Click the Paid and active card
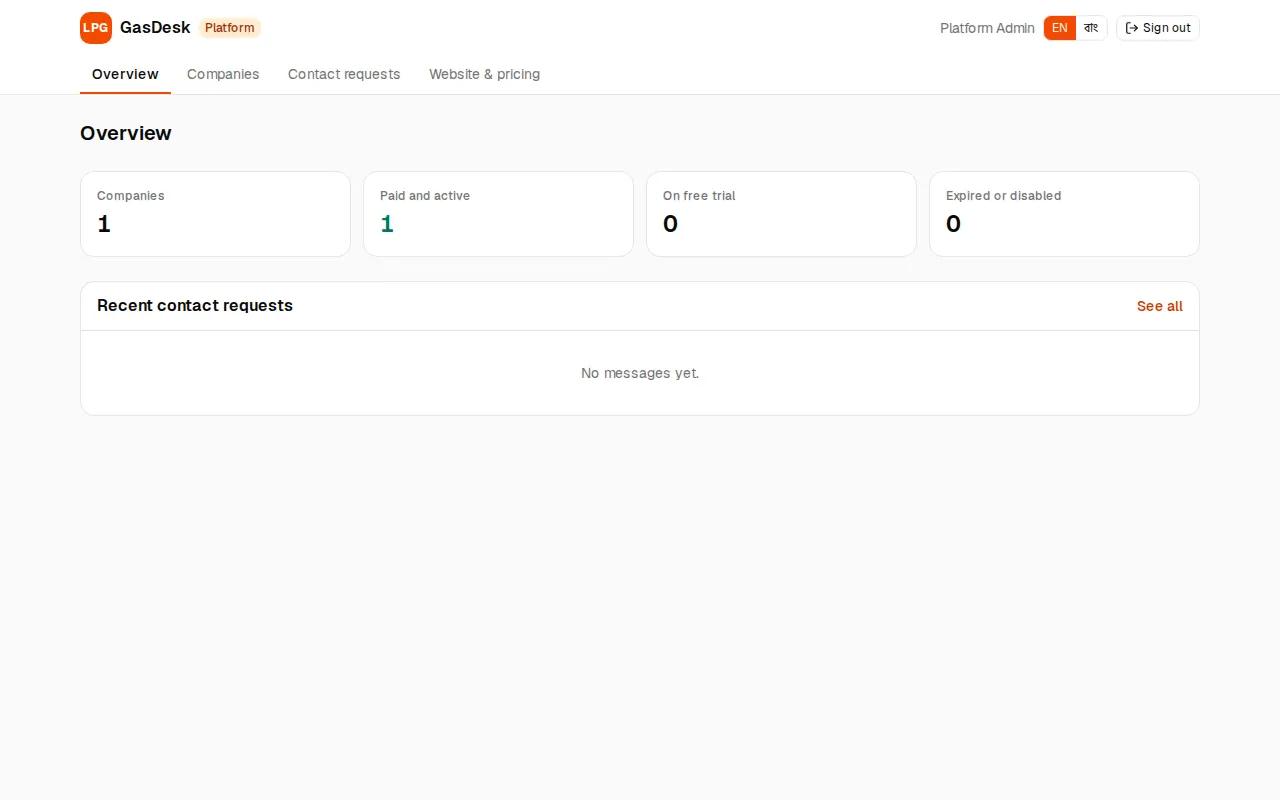Viewport: 1280px width, 800px height. pos(498,214)
